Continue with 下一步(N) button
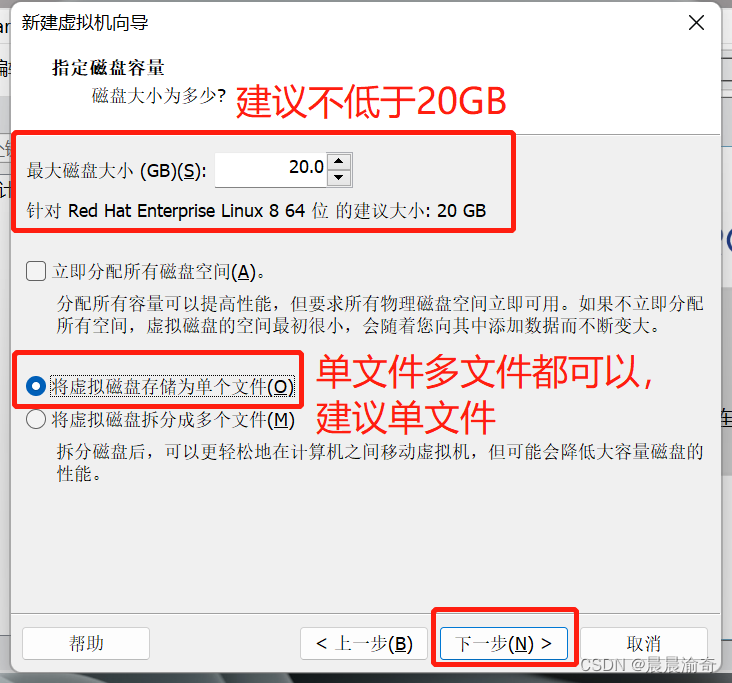Viewport: 732px width, 683px height. click(x=504, y=644)
